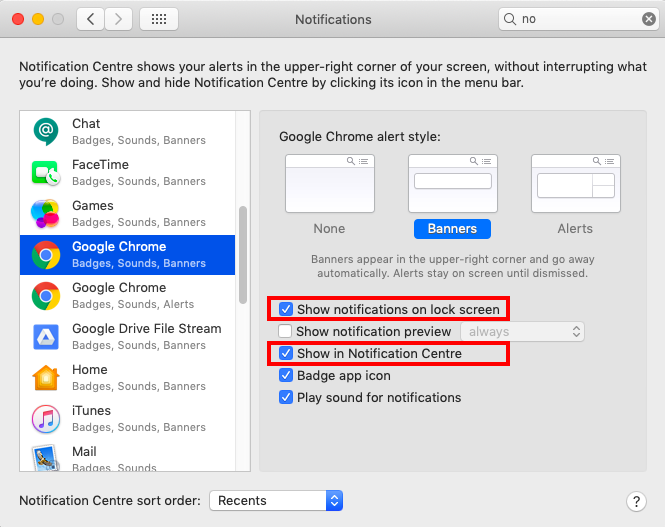This screenshot has width=665, height=527.
Task: Enable Show notification preview checkbox
Action: pos(285,331)
